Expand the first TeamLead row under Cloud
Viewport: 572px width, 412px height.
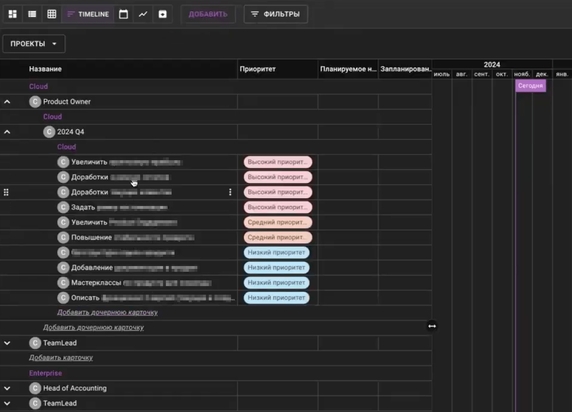click(x=7, y=343)
